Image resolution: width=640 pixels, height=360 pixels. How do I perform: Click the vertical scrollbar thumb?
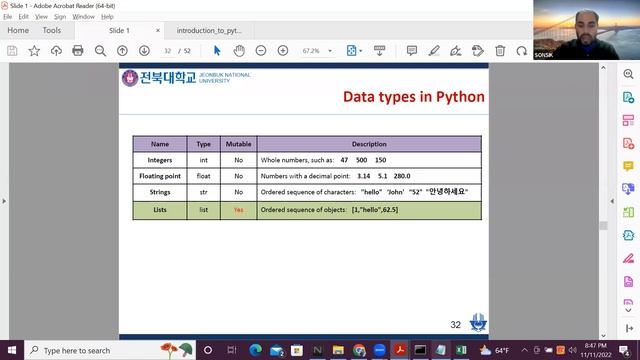[603, 225]
